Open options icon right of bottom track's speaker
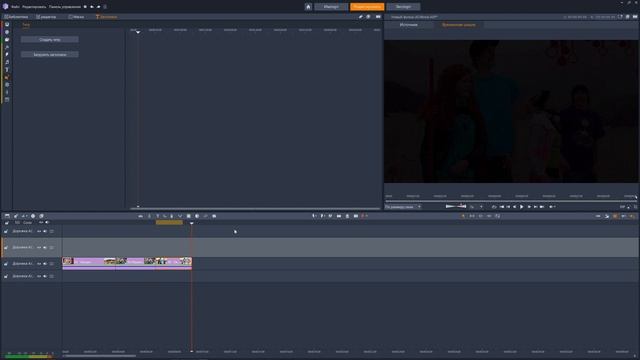 pos(51,276)
